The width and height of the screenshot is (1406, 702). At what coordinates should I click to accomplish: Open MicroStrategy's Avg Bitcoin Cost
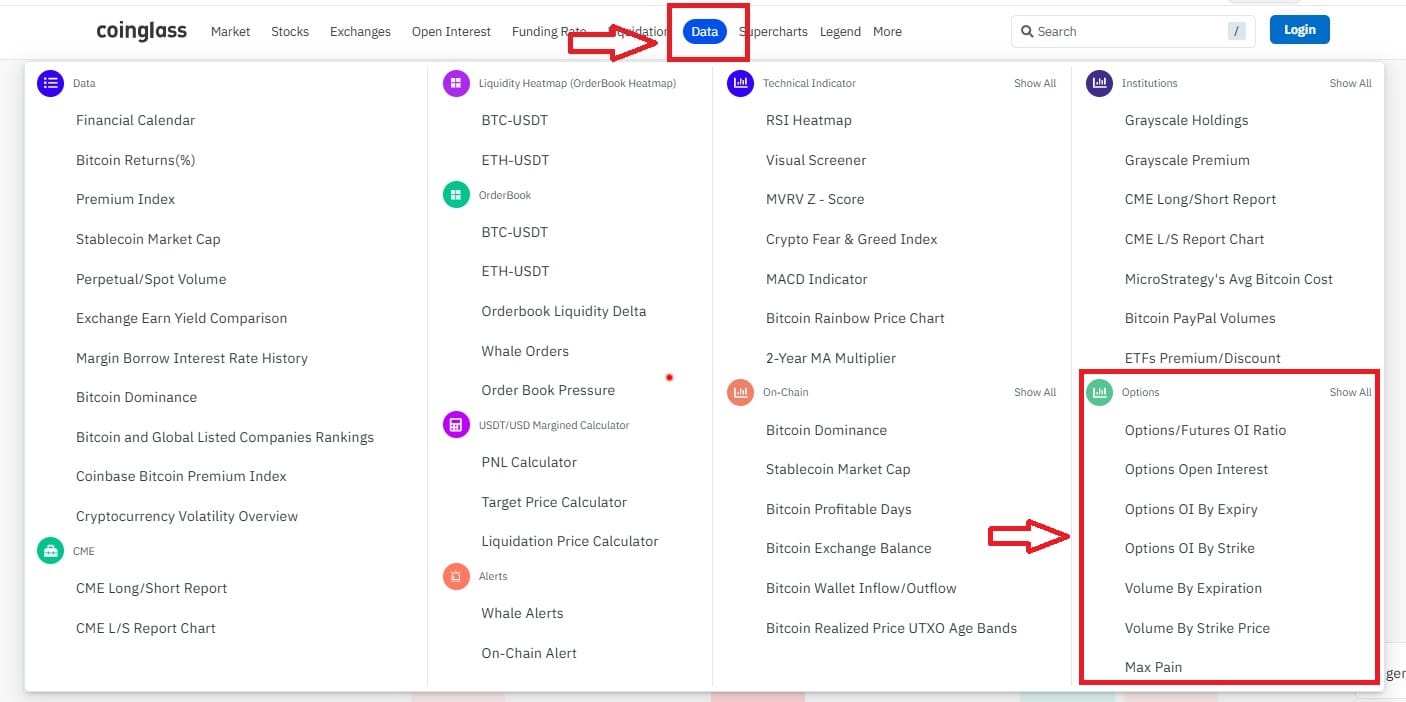pyautogui.click(x=1229, y=279)
